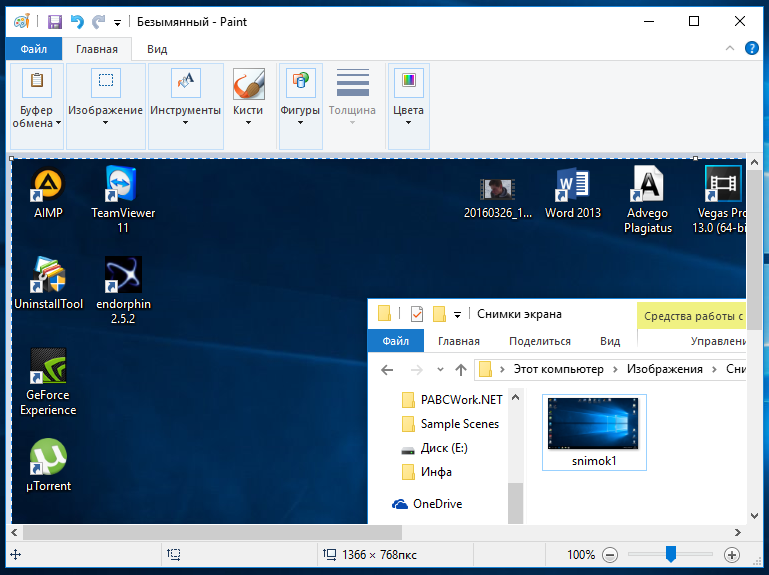Click the µTorrent desktop shortcut
The height and width of the screenshot is (575, 769).
48,465
